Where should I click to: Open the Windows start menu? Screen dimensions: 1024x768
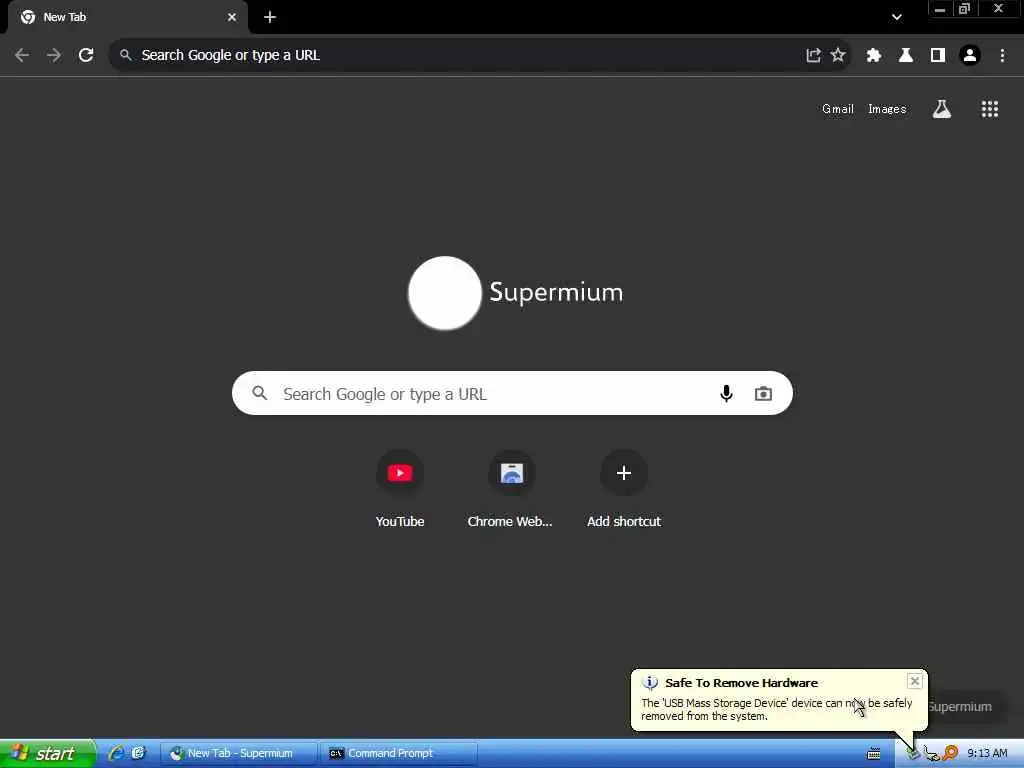[48, 754]
